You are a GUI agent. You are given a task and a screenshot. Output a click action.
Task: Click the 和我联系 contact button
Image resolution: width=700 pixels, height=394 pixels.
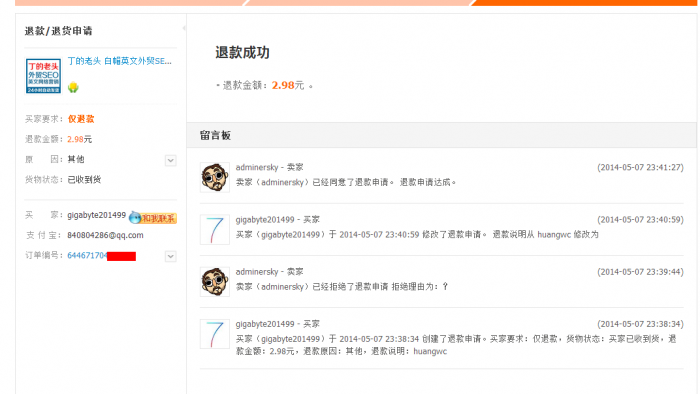153,218
